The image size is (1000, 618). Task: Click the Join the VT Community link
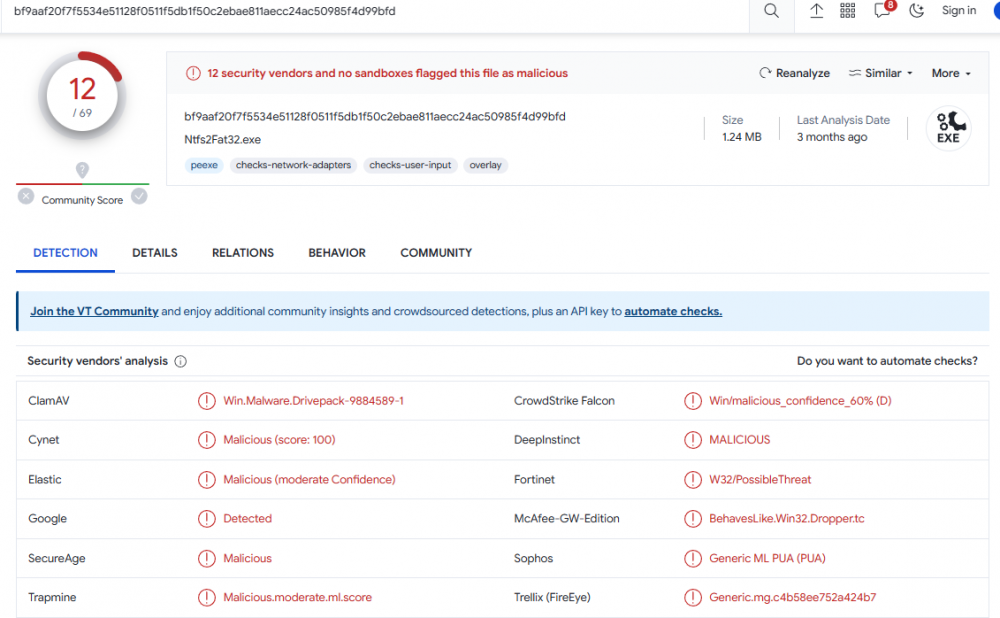pos(94,311)
